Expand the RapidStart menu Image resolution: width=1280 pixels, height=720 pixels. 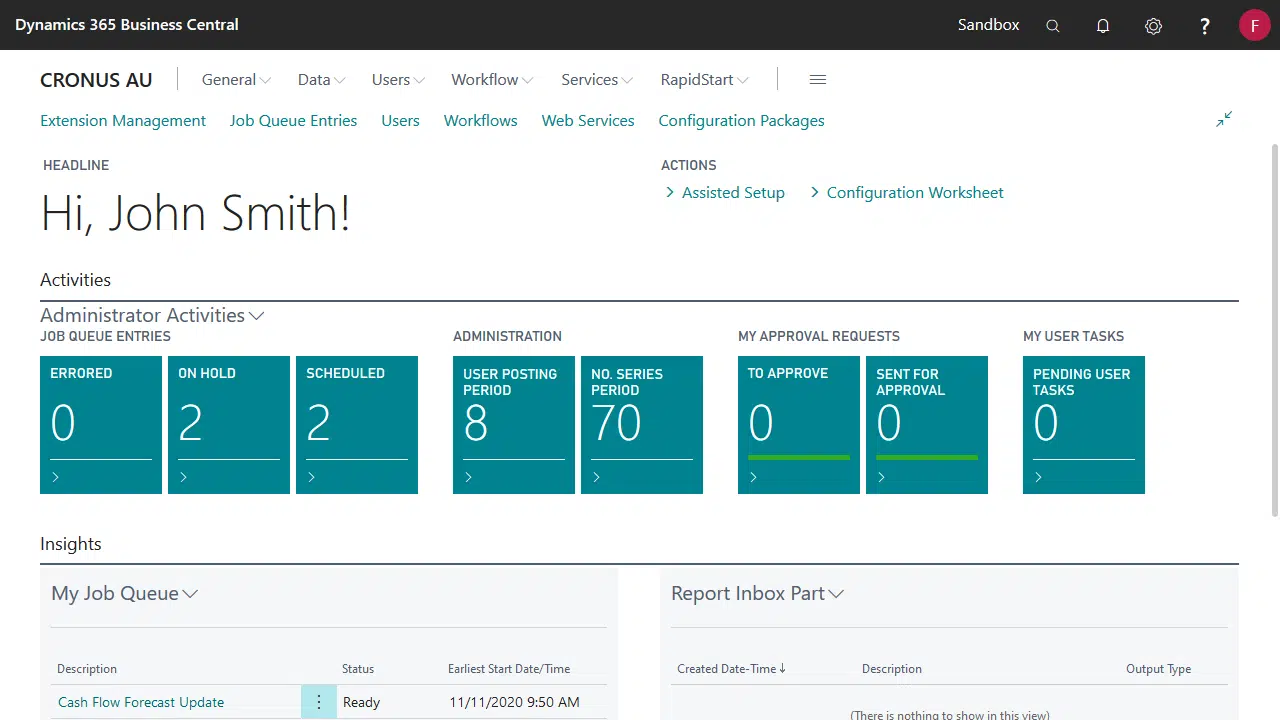point(704,80)
